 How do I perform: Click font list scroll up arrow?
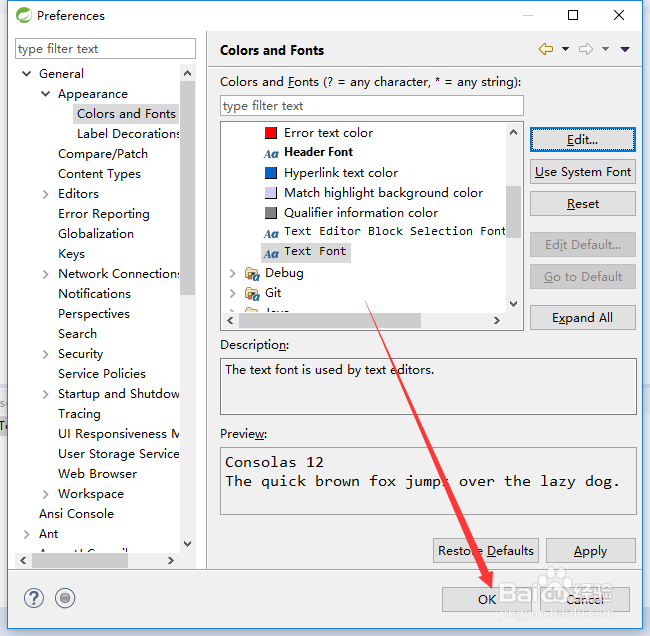click(513, 132)
